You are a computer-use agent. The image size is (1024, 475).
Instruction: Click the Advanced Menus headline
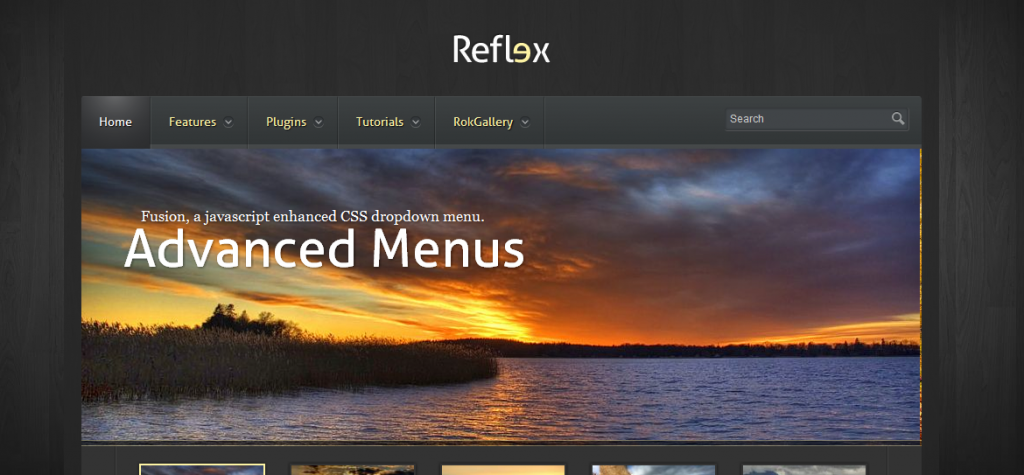324,250
